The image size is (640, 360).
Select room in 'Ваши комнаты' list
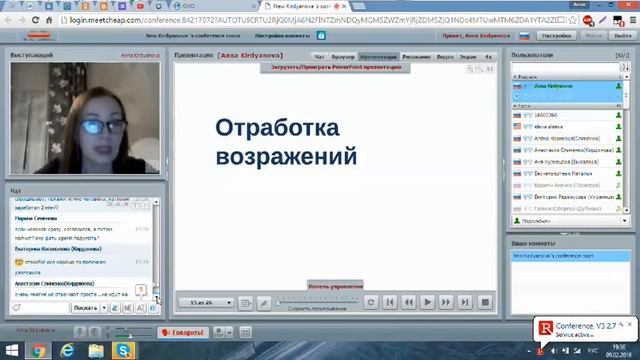[x=571, y=256]
